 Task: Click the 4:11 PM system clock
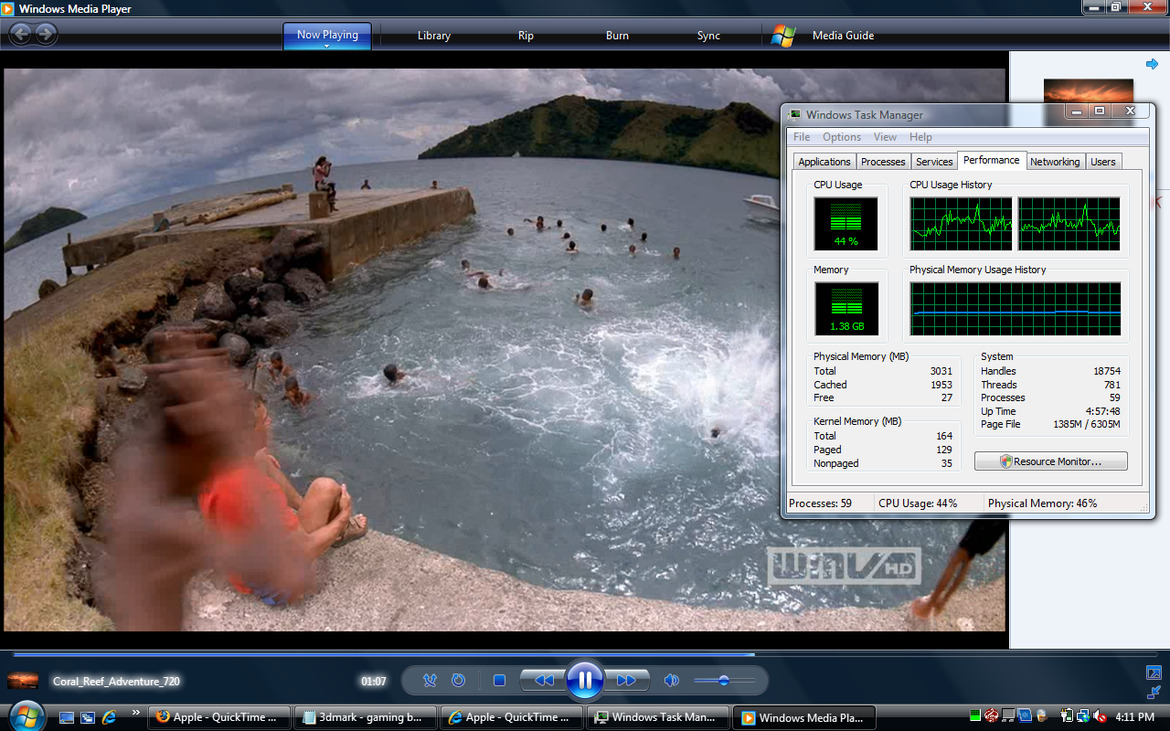(1135, 717)
